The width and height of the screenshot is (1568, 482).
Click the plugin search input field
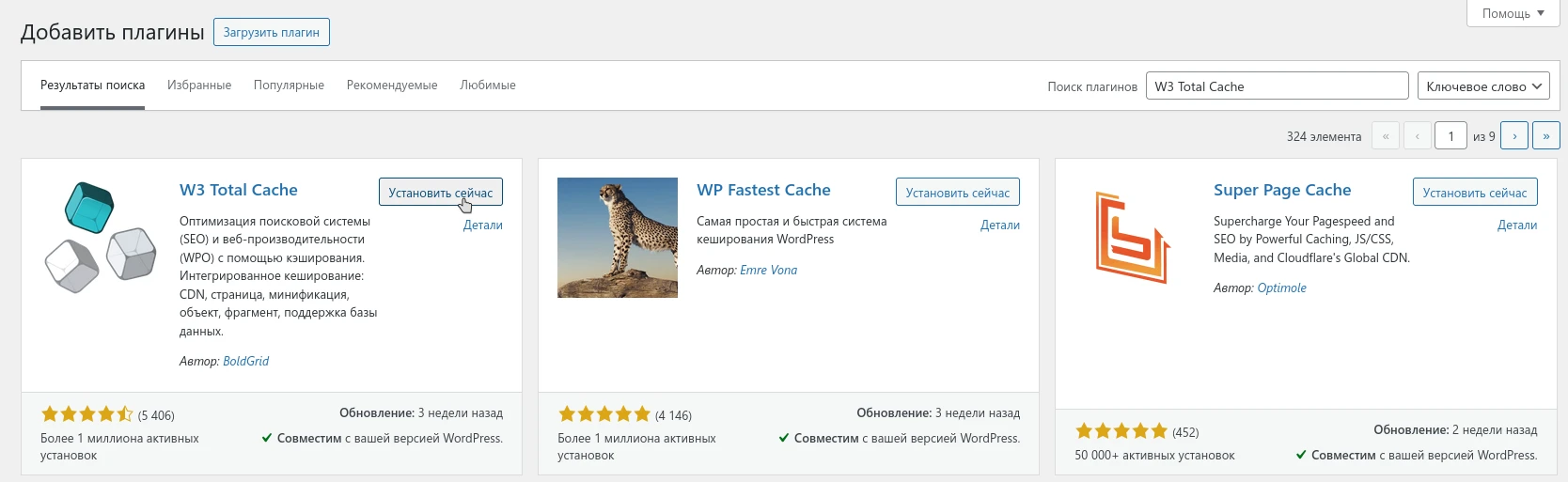(x=1277, y=86)
